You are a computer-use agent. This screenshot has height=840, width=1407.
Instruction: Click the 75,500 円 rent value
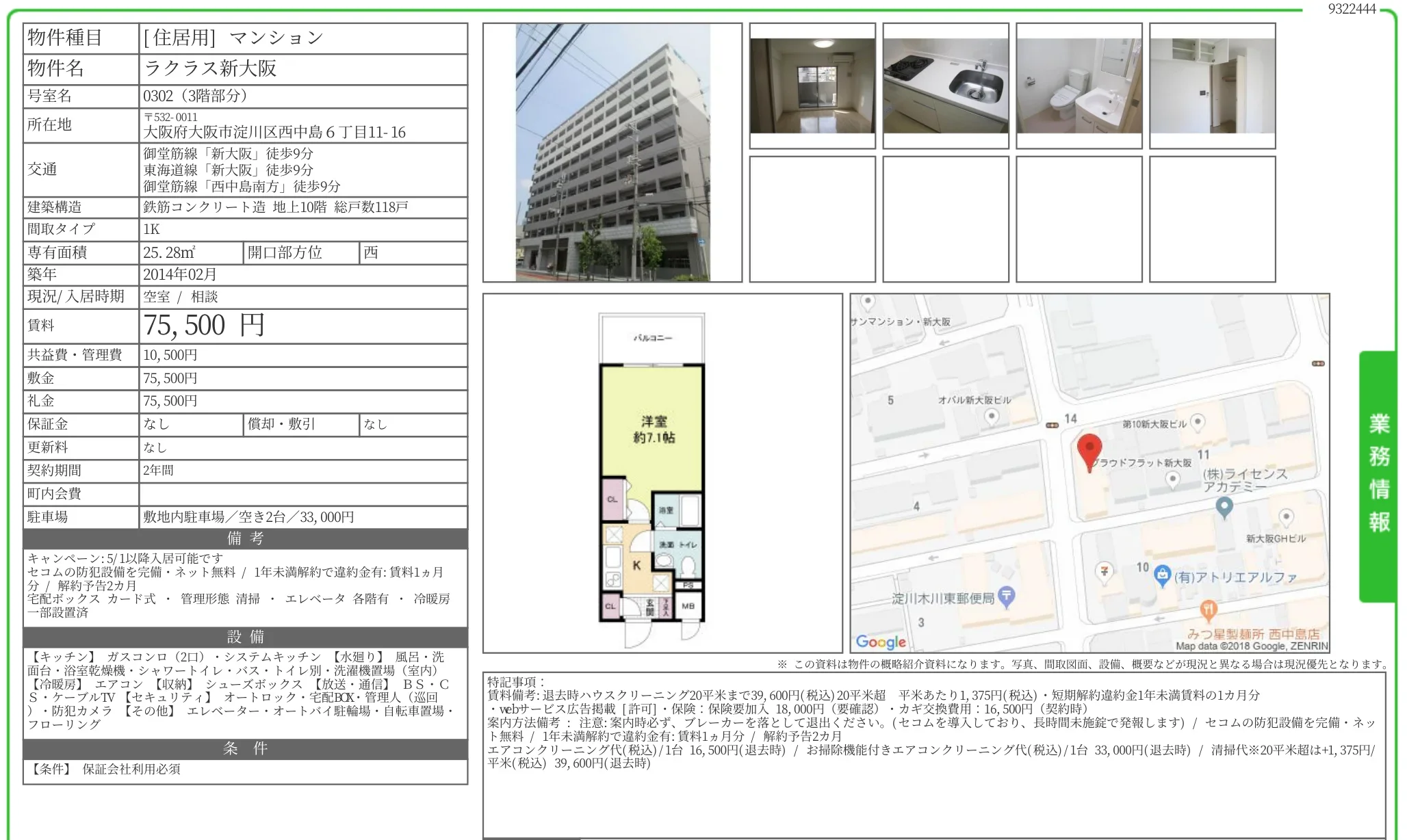[x=204, y=326]
